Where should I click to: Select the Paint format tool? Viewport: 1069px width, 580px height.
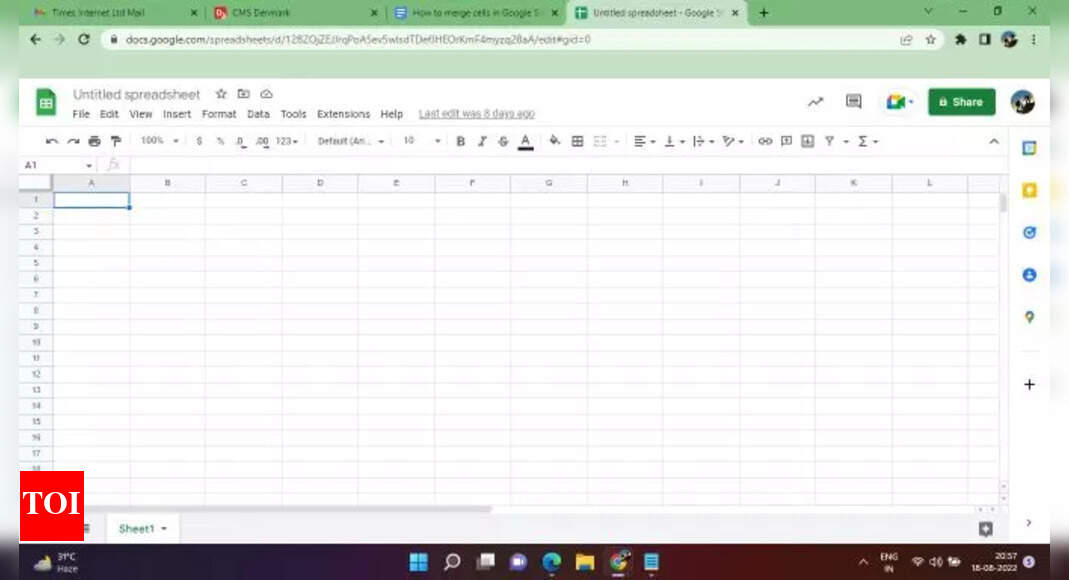(117, 141)
